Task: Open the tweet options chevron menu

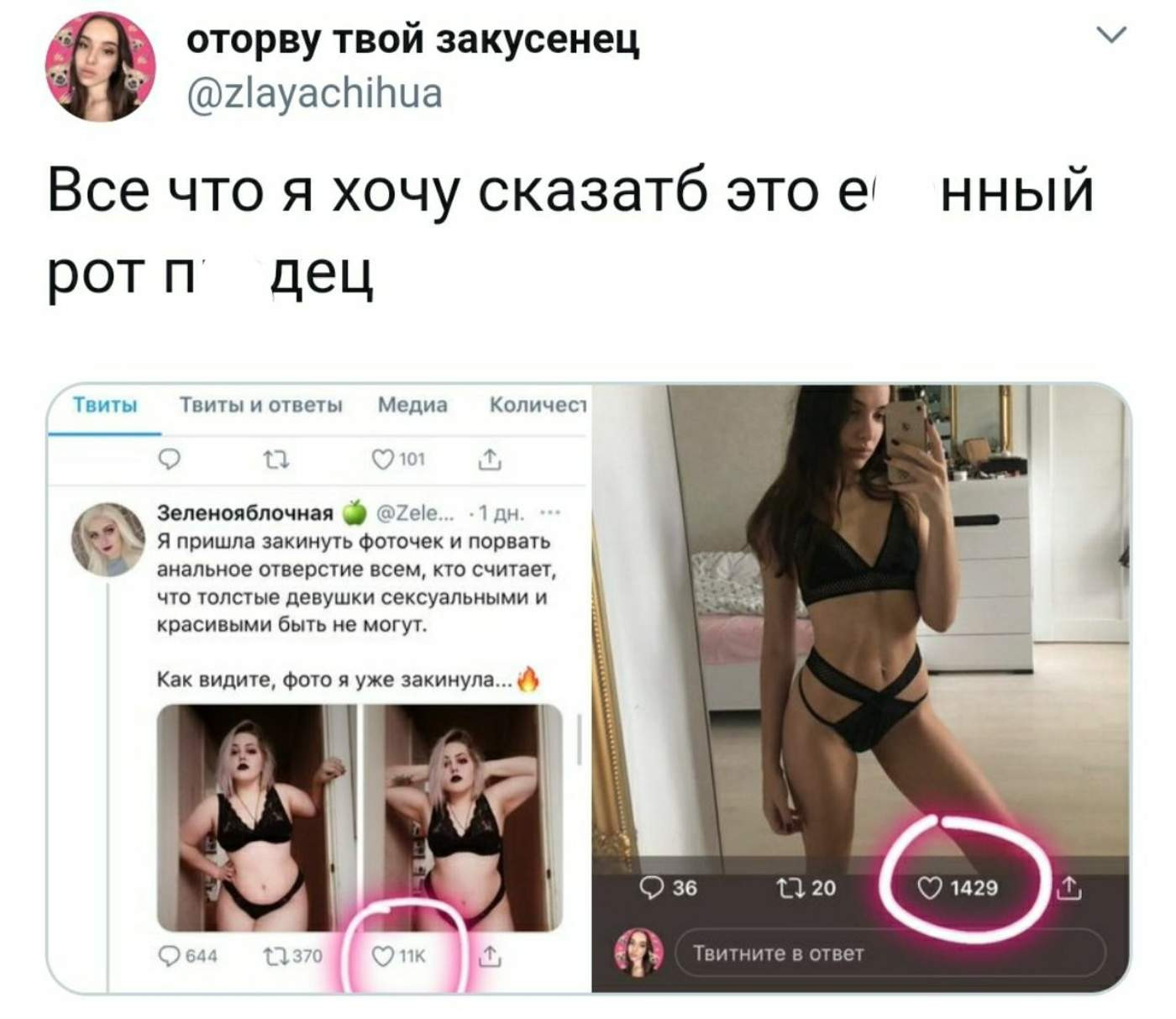Action: click(1111, 34)
